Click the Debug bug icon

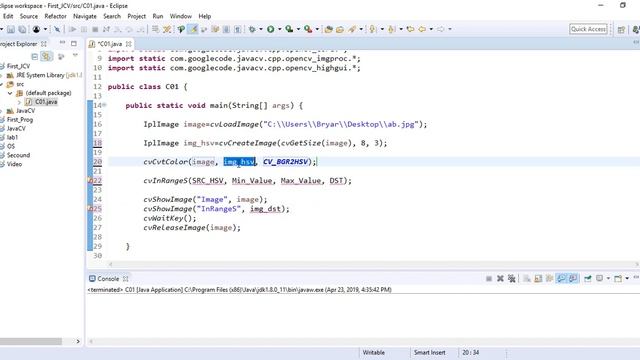coord(252,29)
